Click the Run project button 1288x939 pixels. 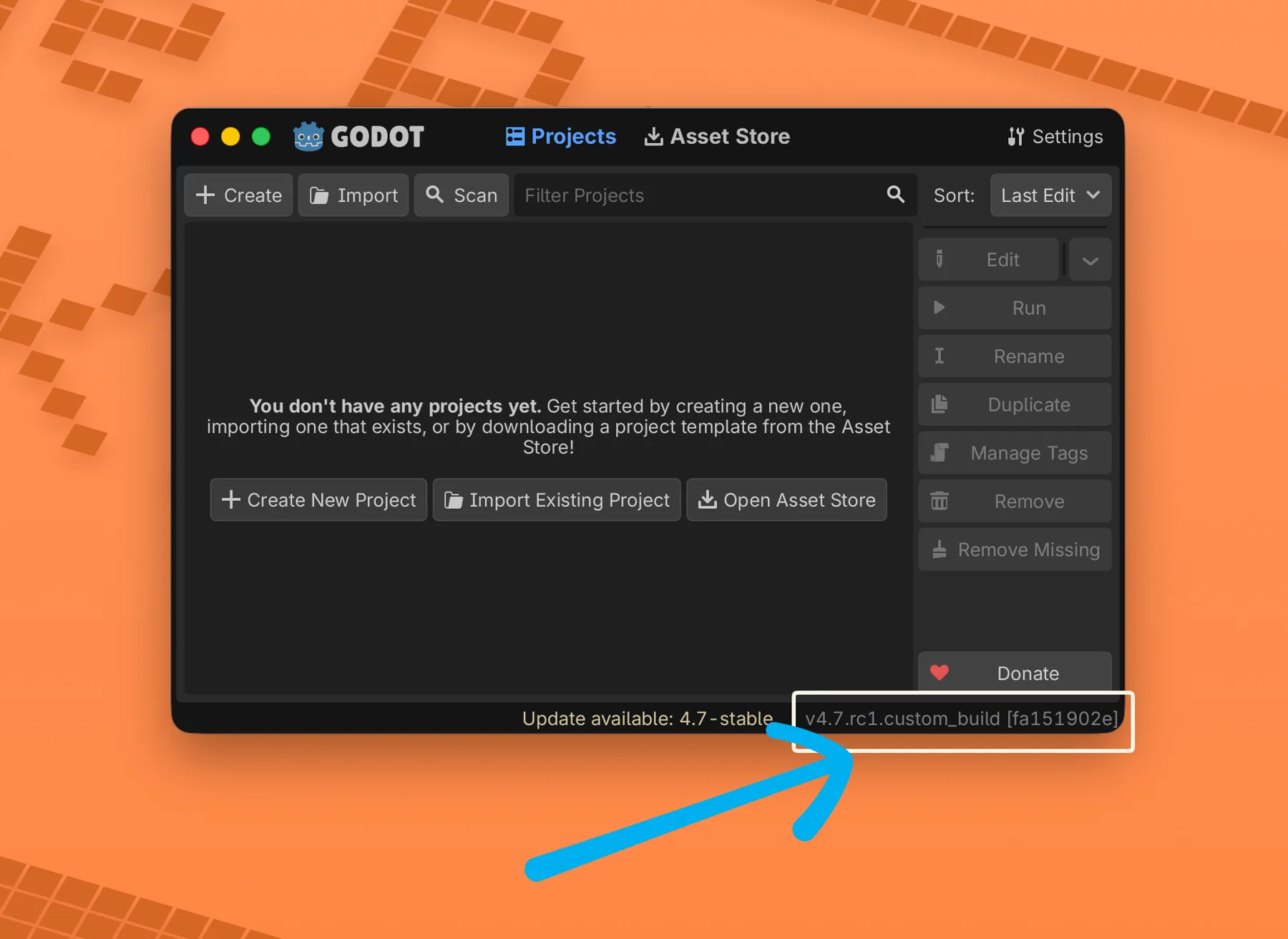tap(1015, 308)
